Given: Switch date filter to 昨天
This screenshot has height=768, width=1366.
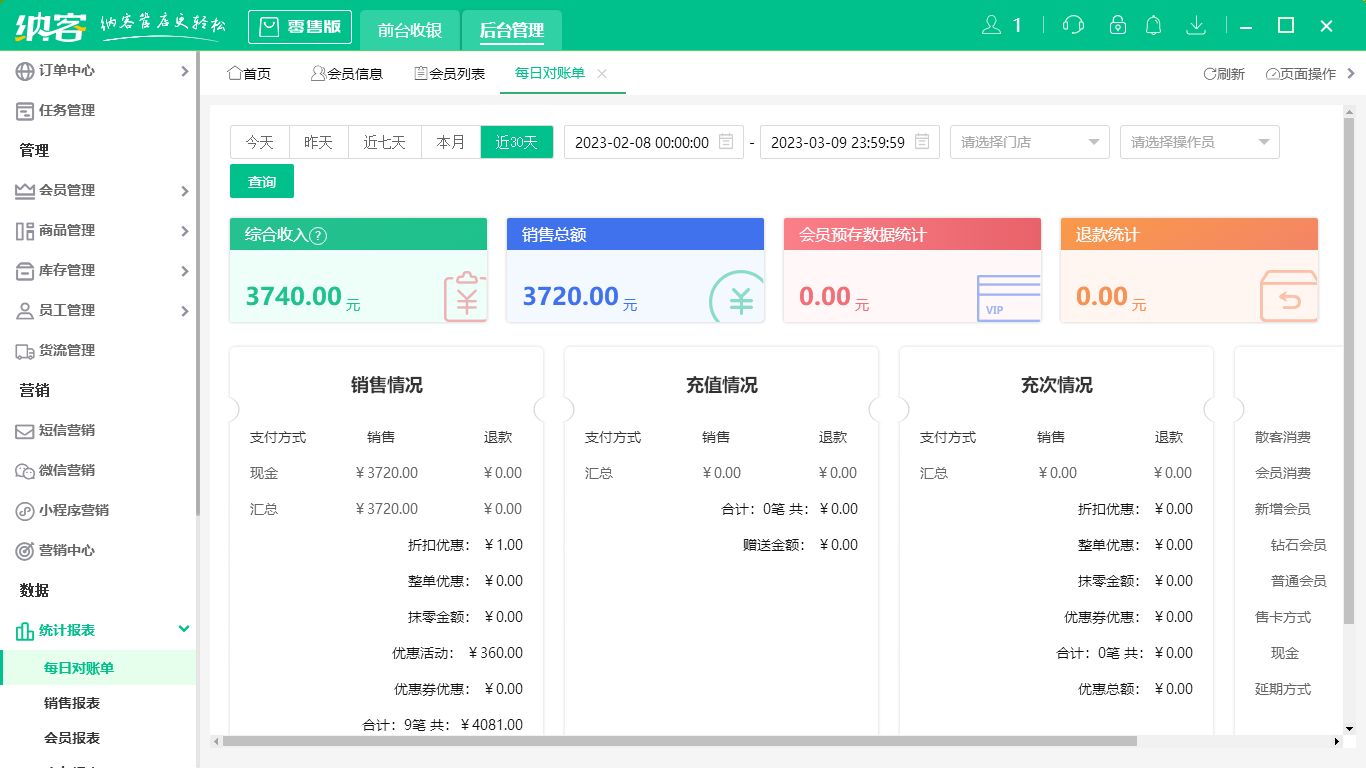Looking at the screenshot, I should click(x=318, y=141).
